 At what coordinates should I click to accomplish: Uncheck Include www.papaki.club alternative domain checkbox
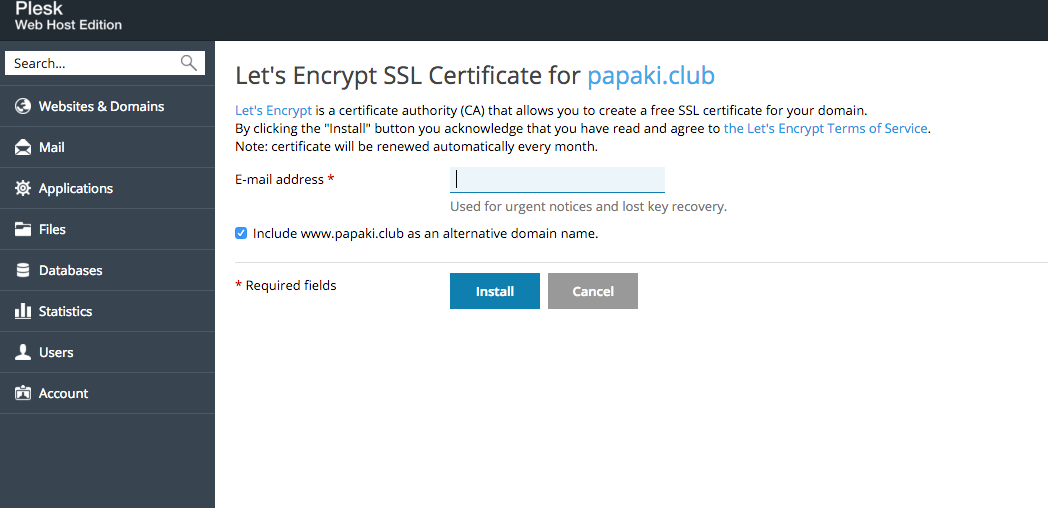241,233
